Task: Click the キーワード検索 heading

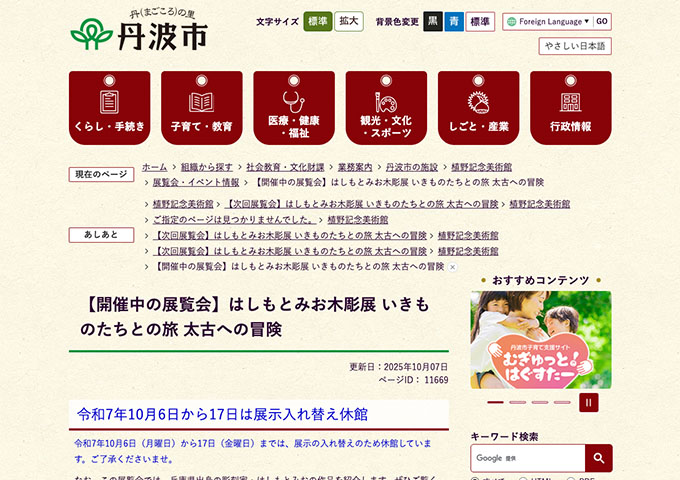Action: 504,437
